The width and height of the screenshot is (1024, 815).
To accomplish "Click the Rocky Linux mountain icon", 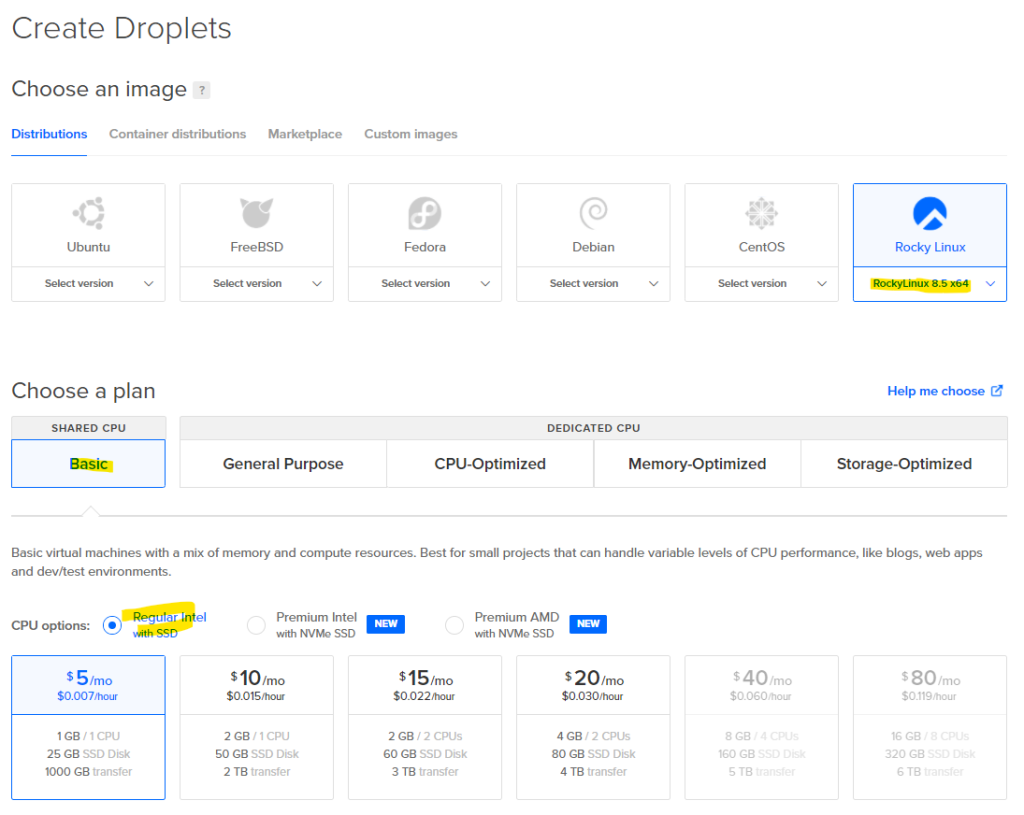I will [x=930, y=213].
